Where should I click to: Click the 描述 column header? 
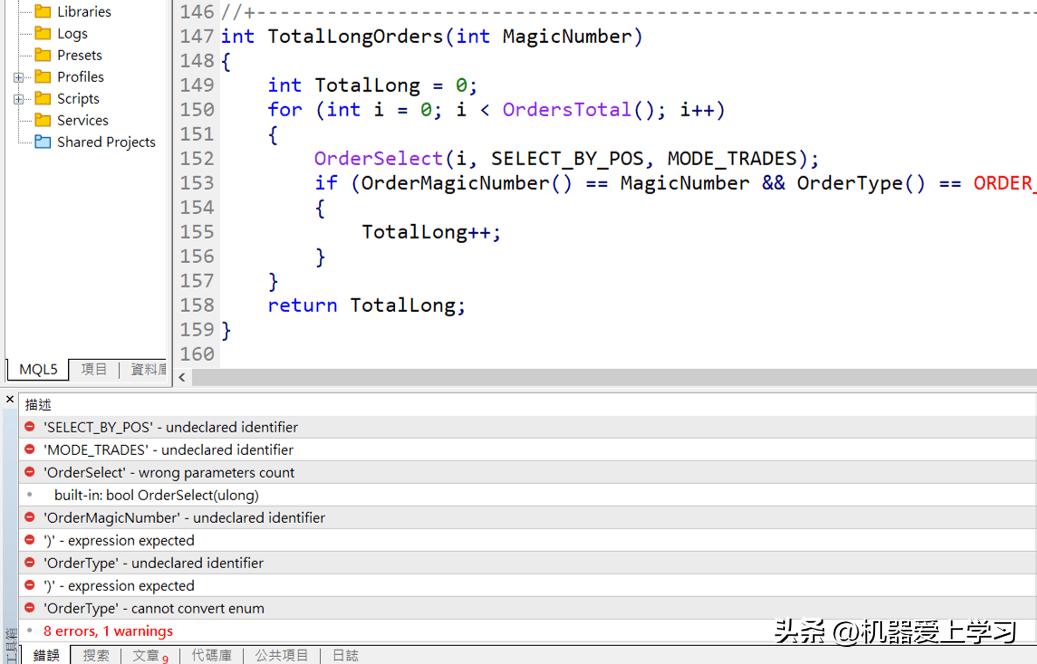click(x=38, y=405)
